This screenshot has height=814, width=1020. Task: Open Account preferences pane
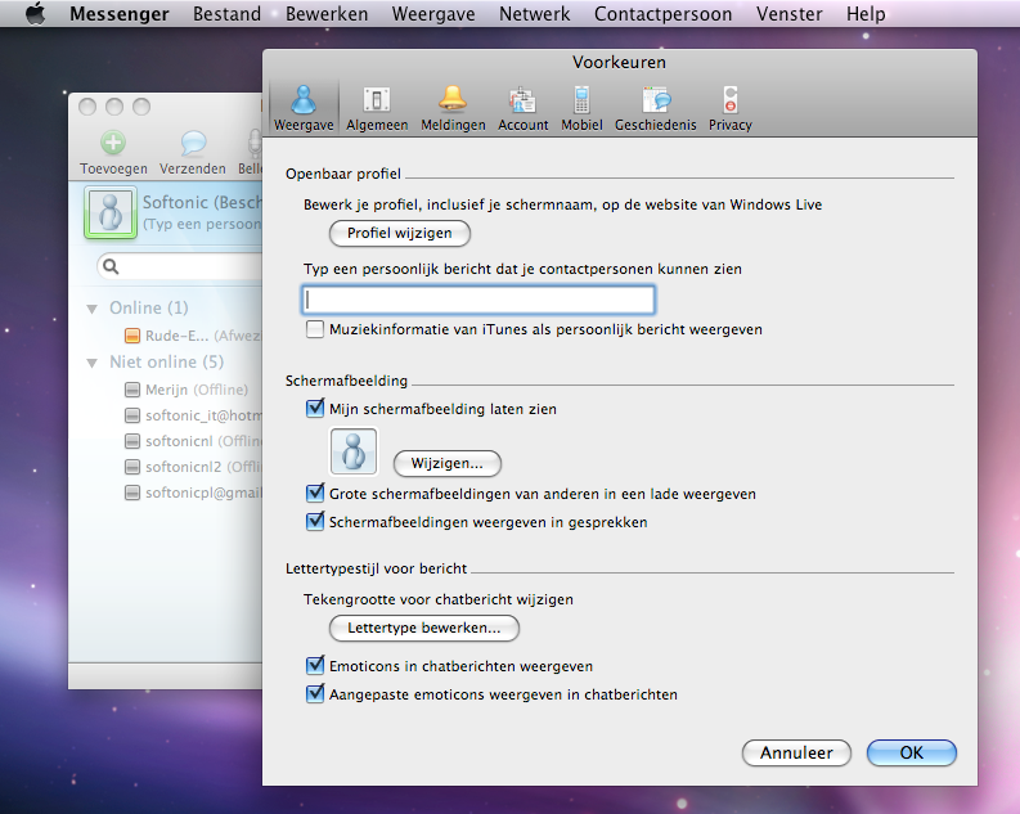tap(523, 108)
